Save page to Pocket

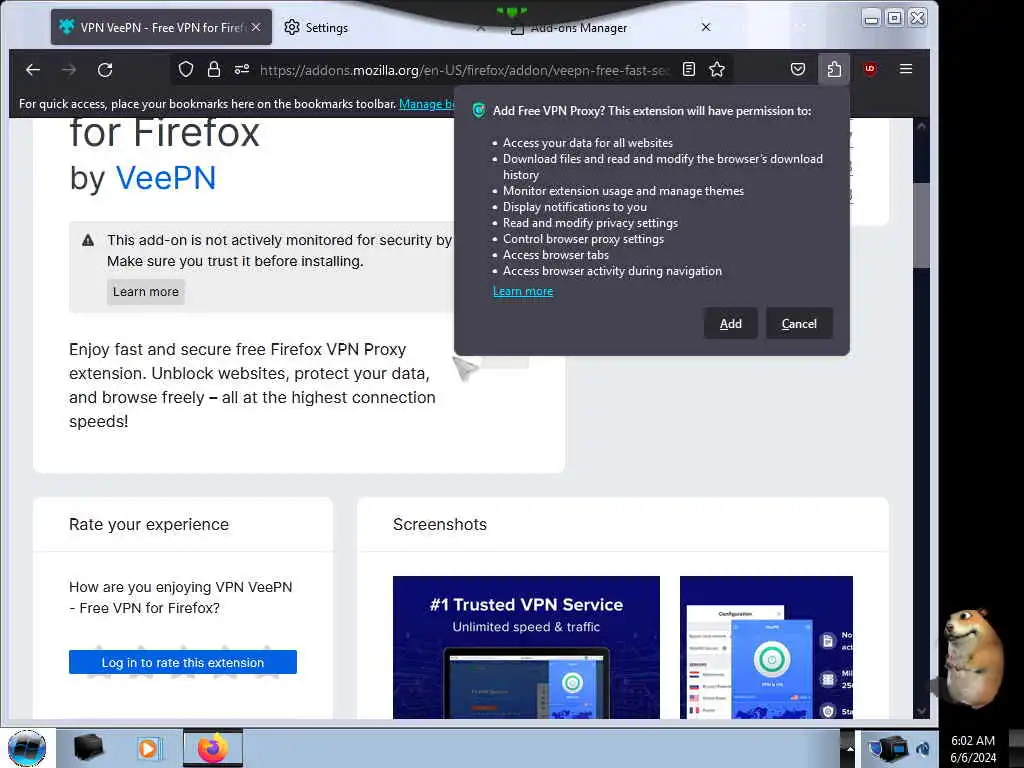coord(797,69)
